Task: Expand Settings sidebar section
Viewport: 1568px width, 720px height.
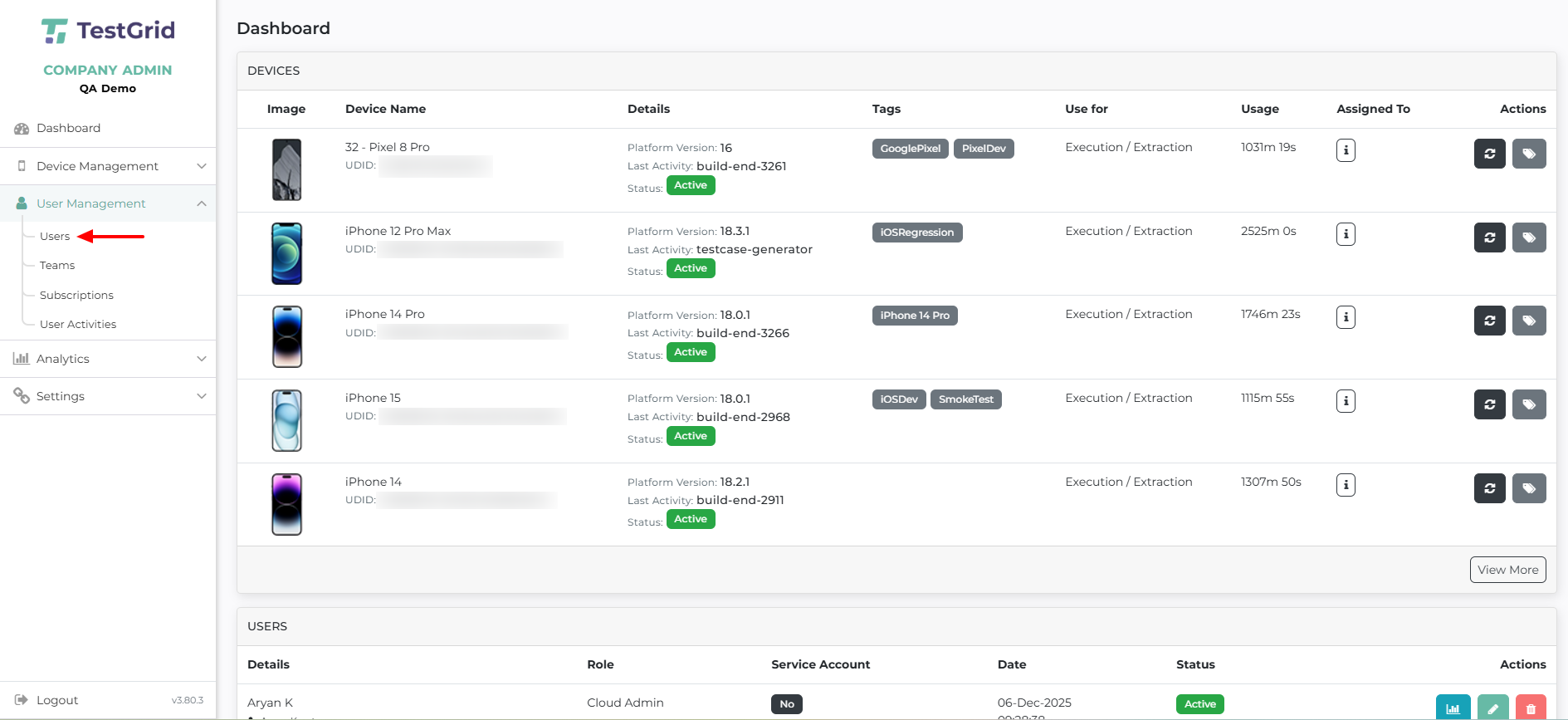Action: click(108, 396)
